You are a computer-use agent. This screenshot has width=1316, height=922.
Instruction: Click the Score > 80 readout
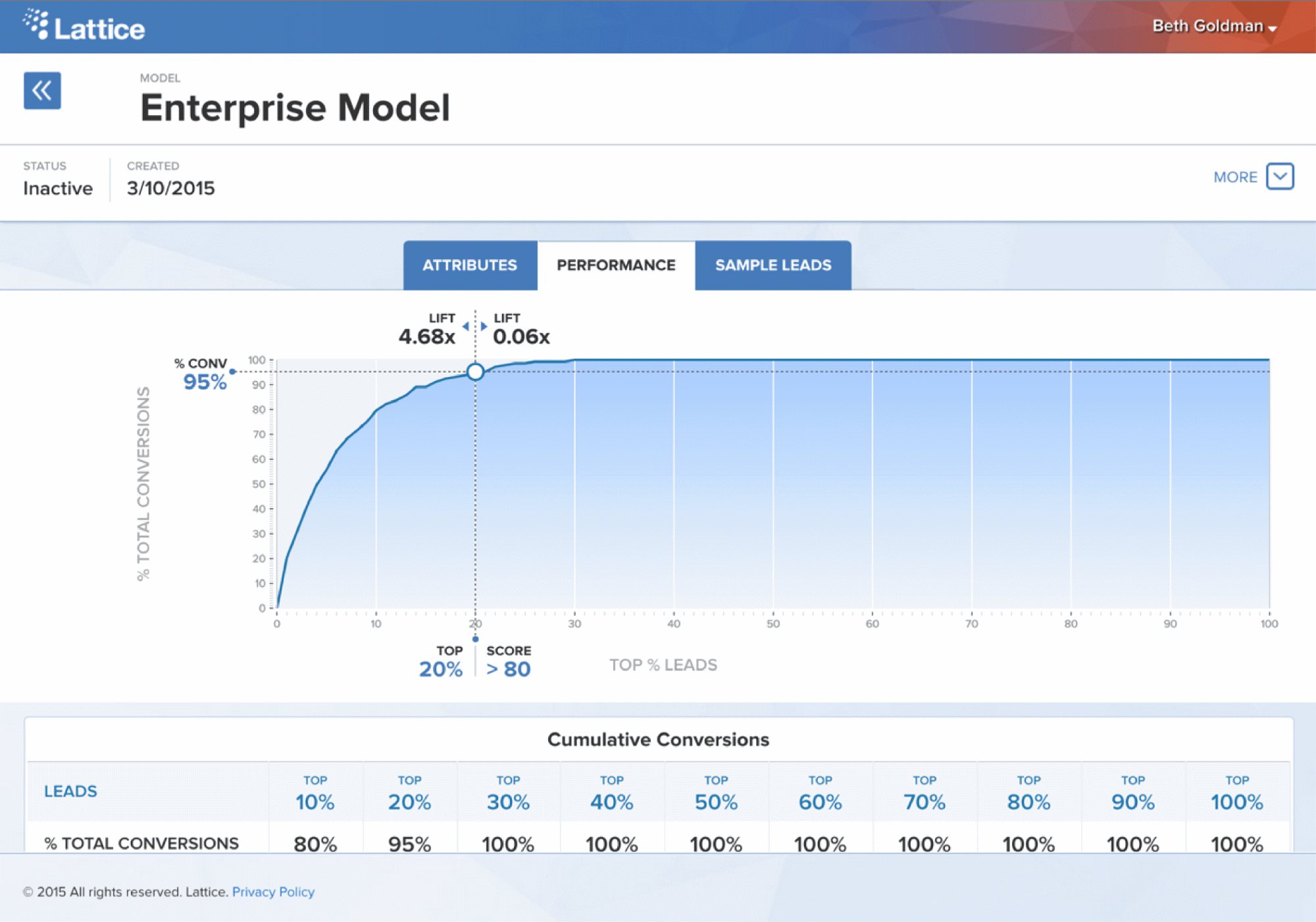[509, 661]
